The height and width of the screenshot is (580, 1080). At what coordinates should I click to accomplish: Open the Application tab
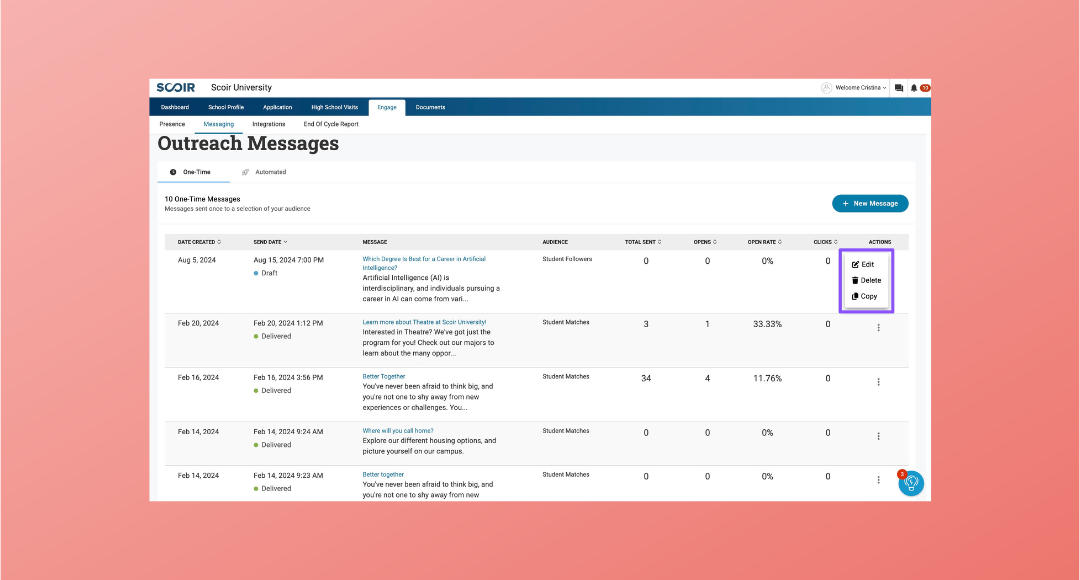pyautogui.click(x=278, y=107)
